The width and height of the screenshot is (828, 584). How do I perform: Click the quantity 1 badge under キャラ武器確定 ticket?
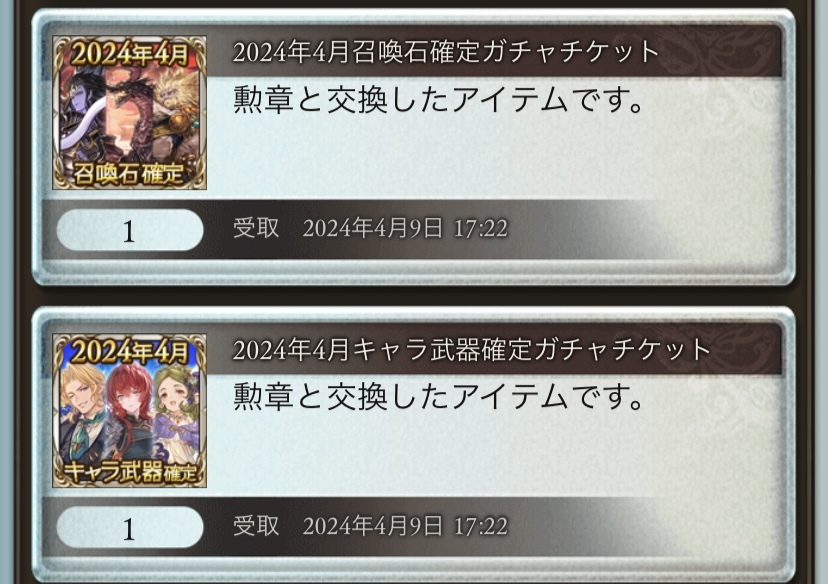pyautogui.click(x=130, y=528)
